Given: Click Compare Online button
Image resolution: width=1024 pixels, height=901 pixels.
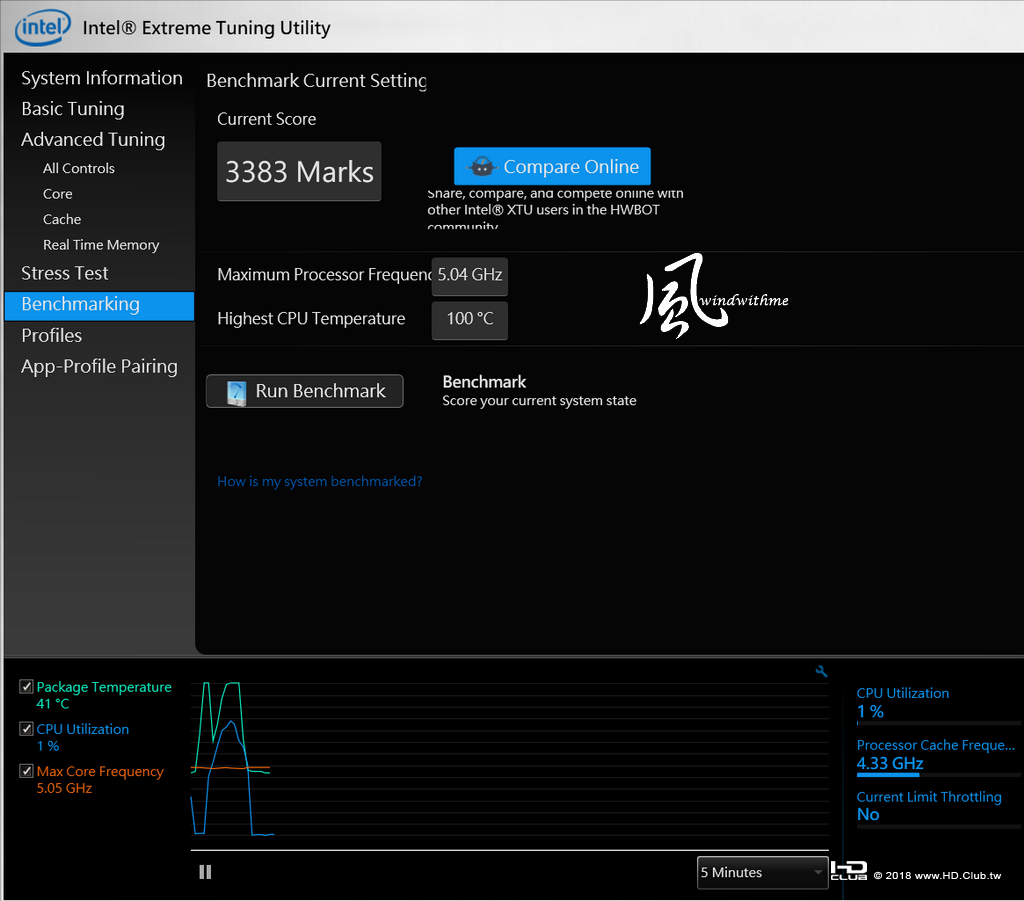Looking at the screenshot, I should coord(552,166).
